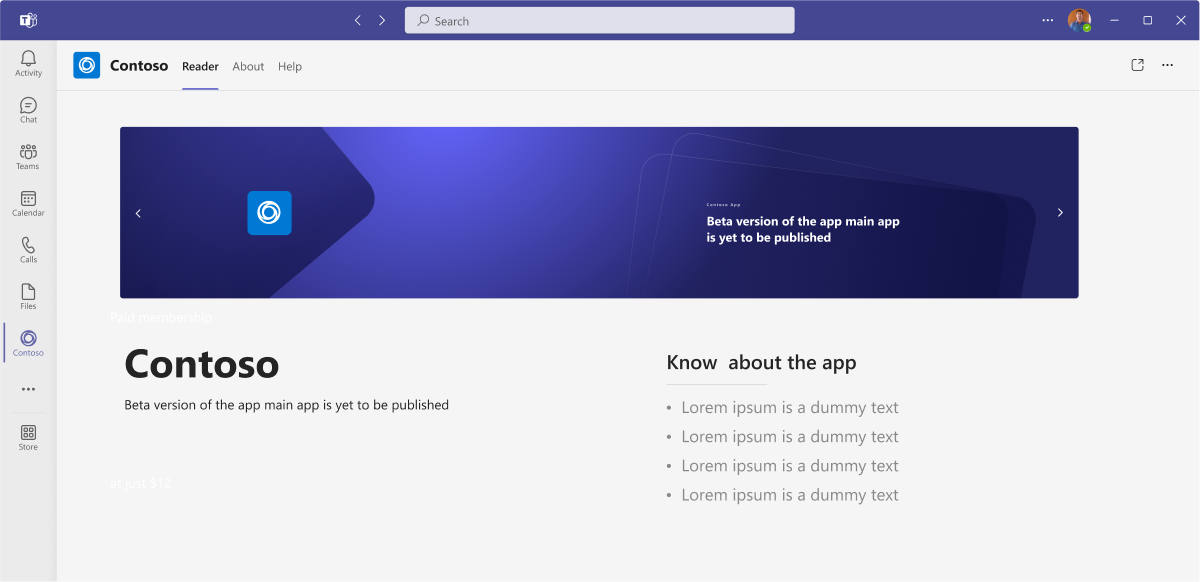This screenshot has height=582, width=1200.
Task: Open Calls from sidebar
Action: click(x=28, y=249)
